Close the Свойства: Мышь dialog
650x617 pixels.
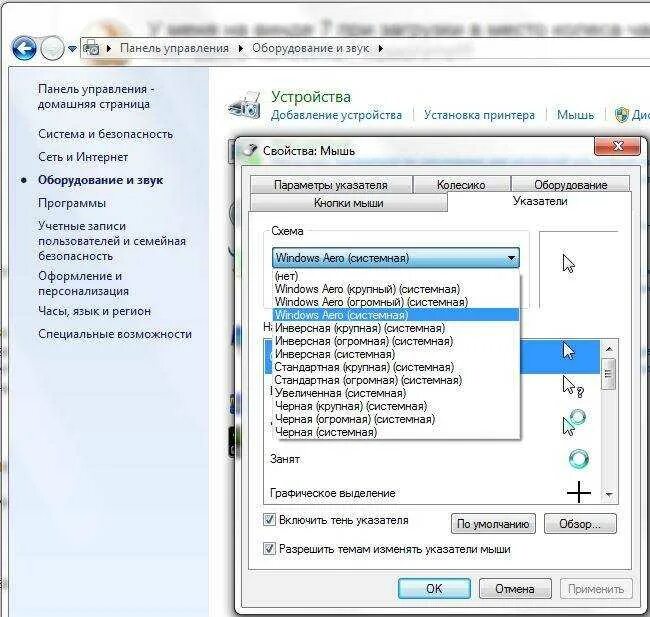[x=618, y=146]
